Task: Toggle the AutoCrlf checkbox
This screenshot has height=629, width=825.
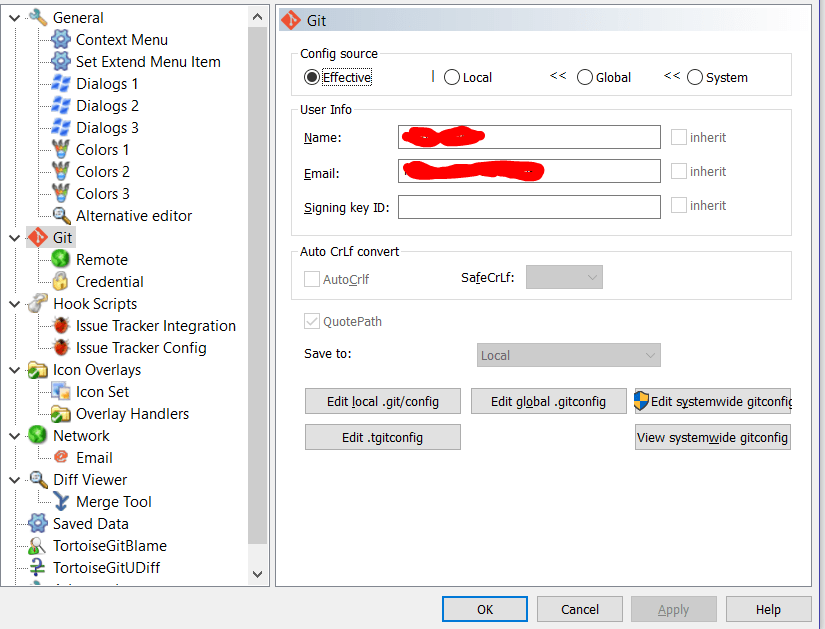Action: click(312, 279)
